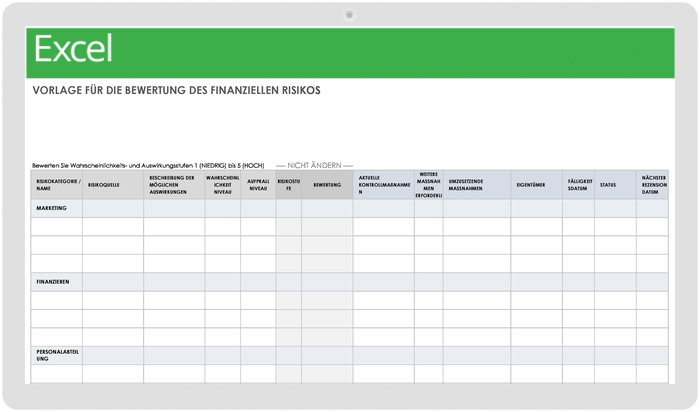The image size is (700, 412).
Task: Click the 'Aktuelle Kontrollmaßnahmen' column header
Action: (384, 185)
